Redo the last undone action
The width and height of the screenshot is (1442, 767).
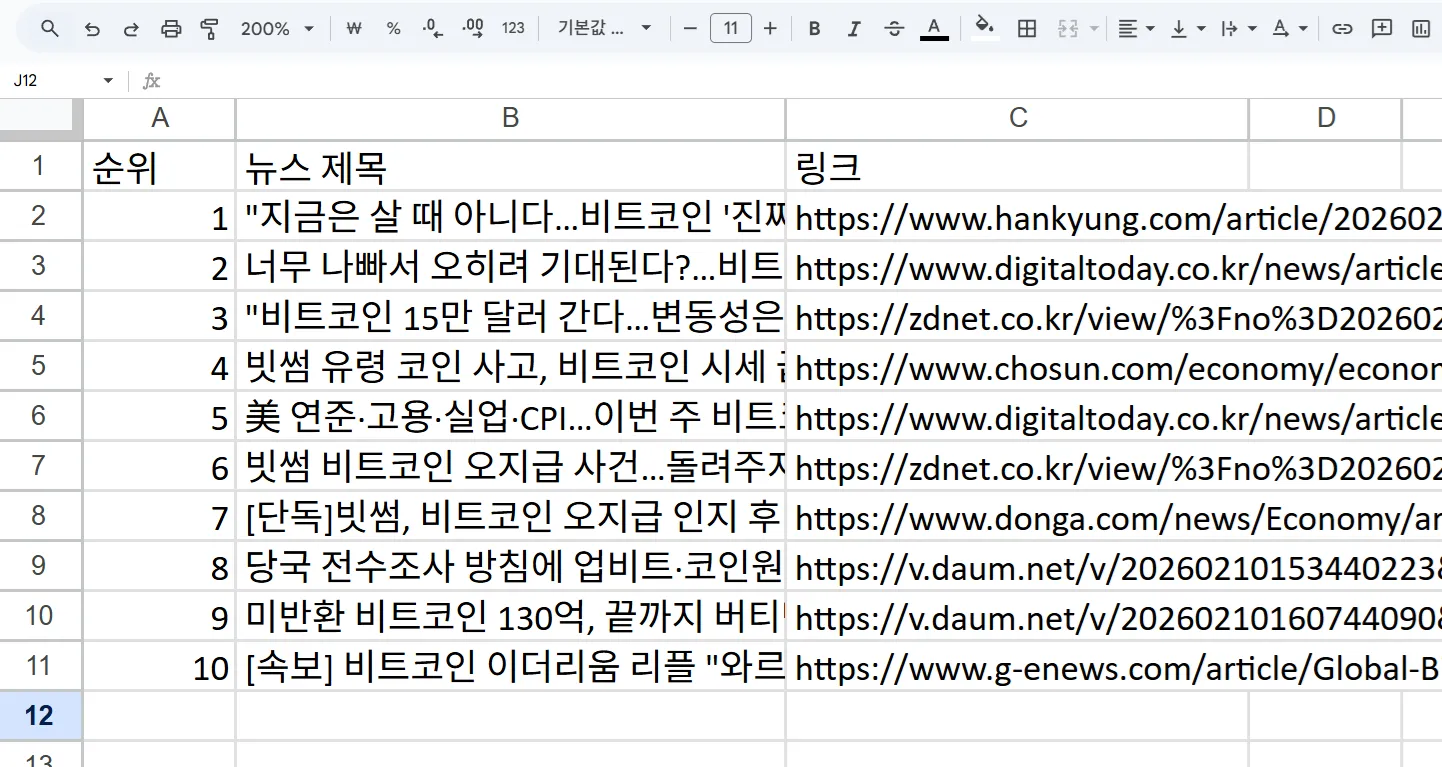[x=131, y=29]
